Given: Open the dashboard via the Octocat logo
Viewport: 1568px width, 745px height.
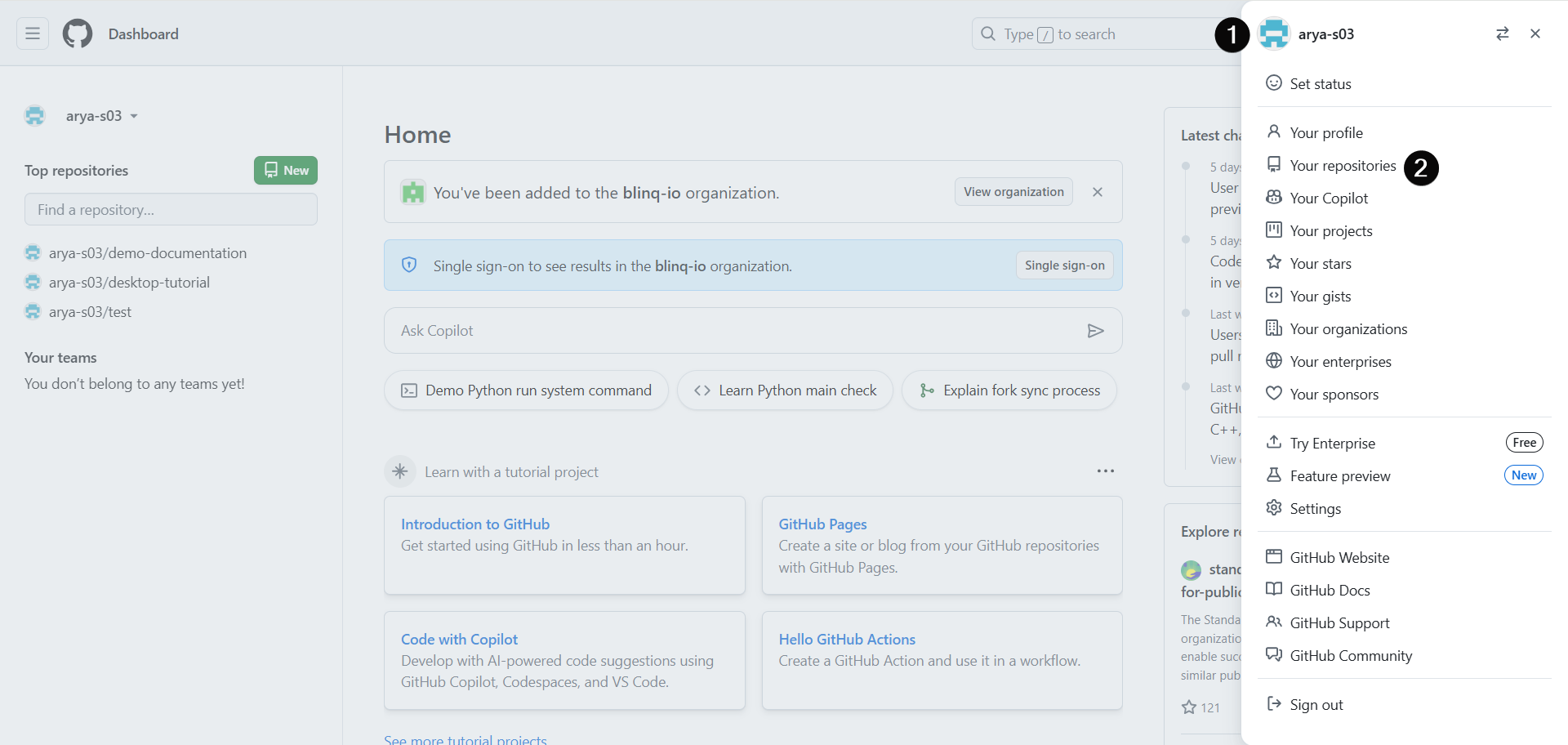Looking at the screenshot, I should [77, 33].
